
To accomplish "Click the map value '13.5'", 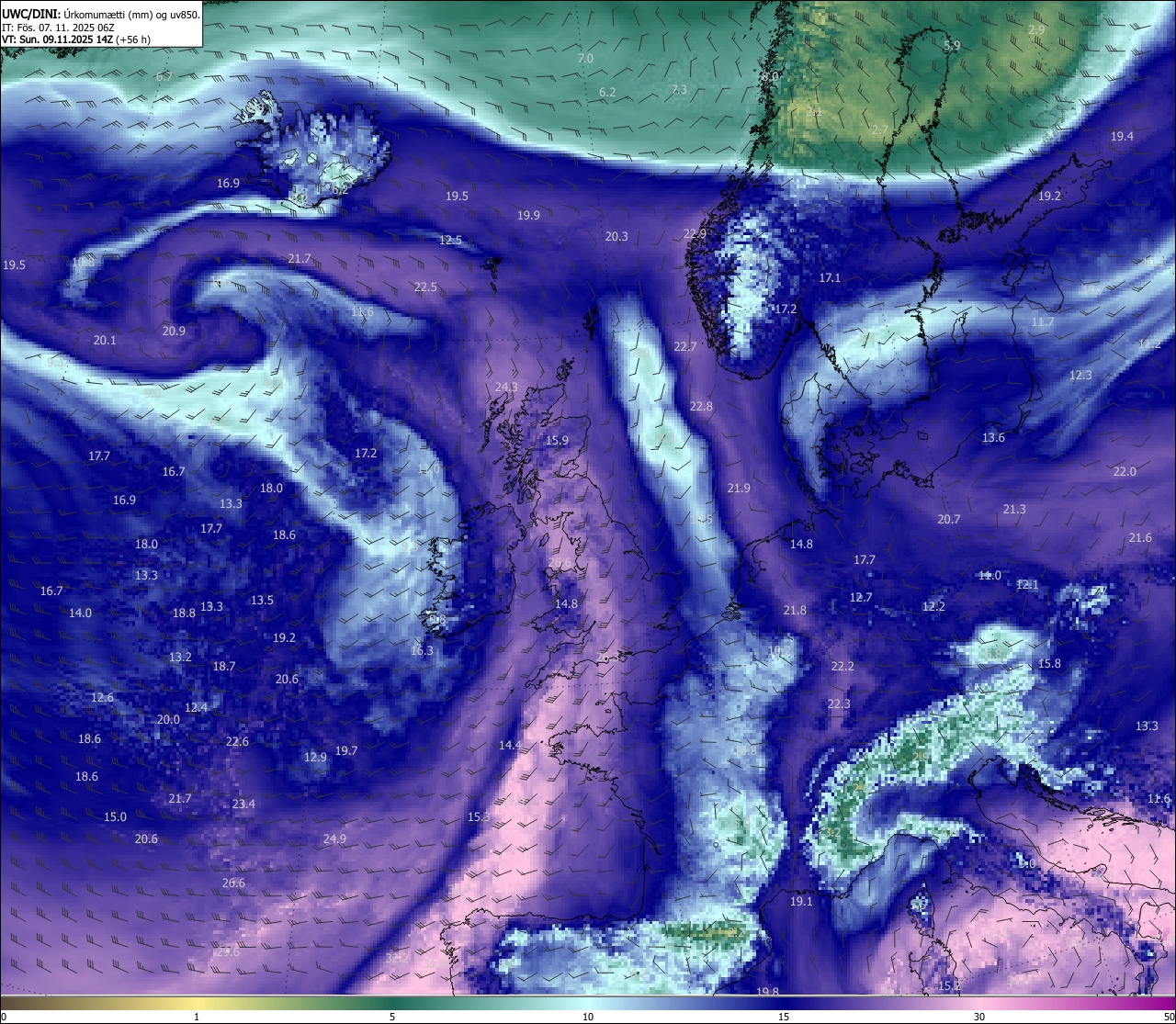I will tap(262, 600).
